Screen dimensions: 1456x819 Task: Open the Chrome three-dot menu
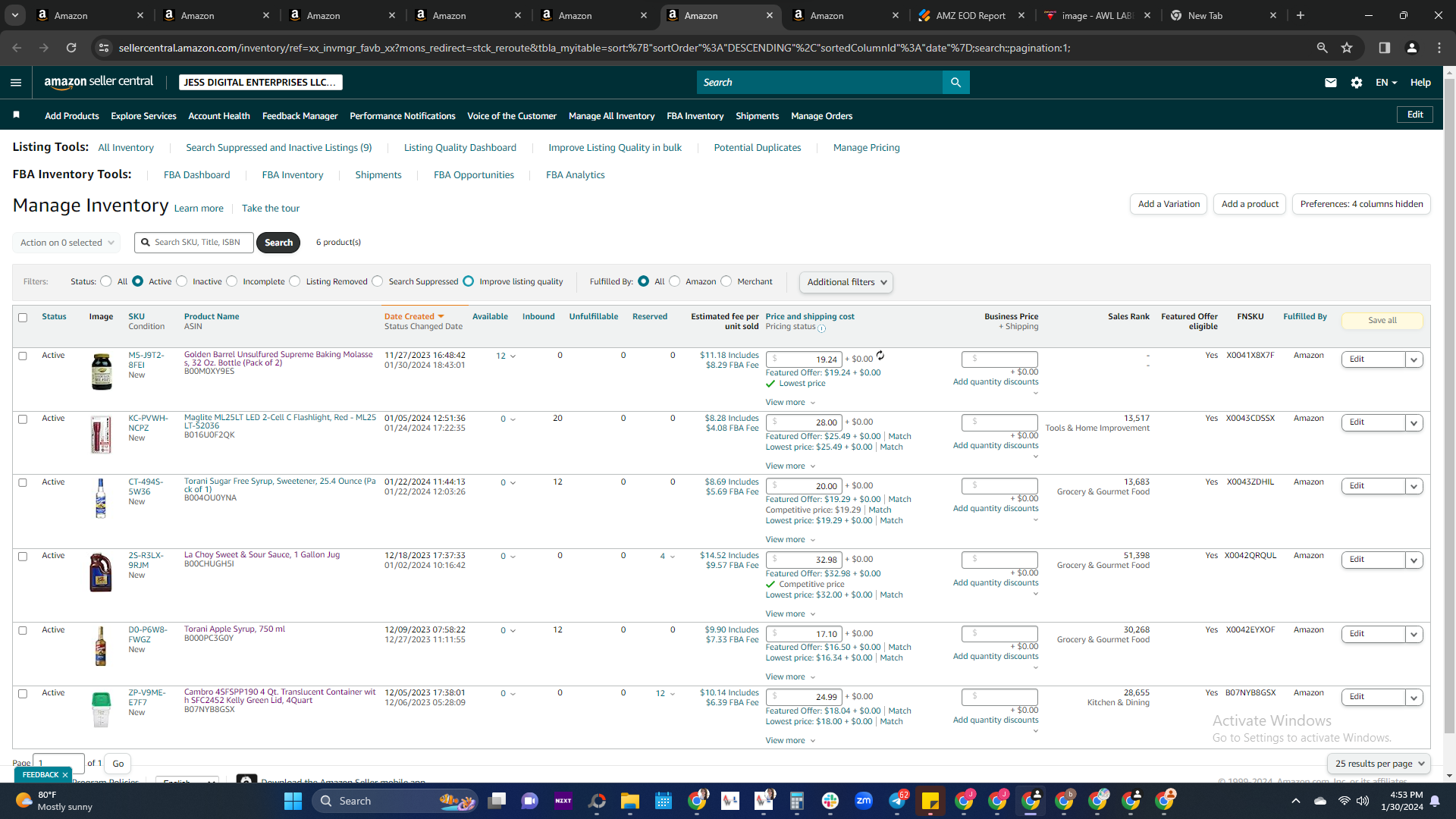pyautogui.click(x=1439, y=48)
